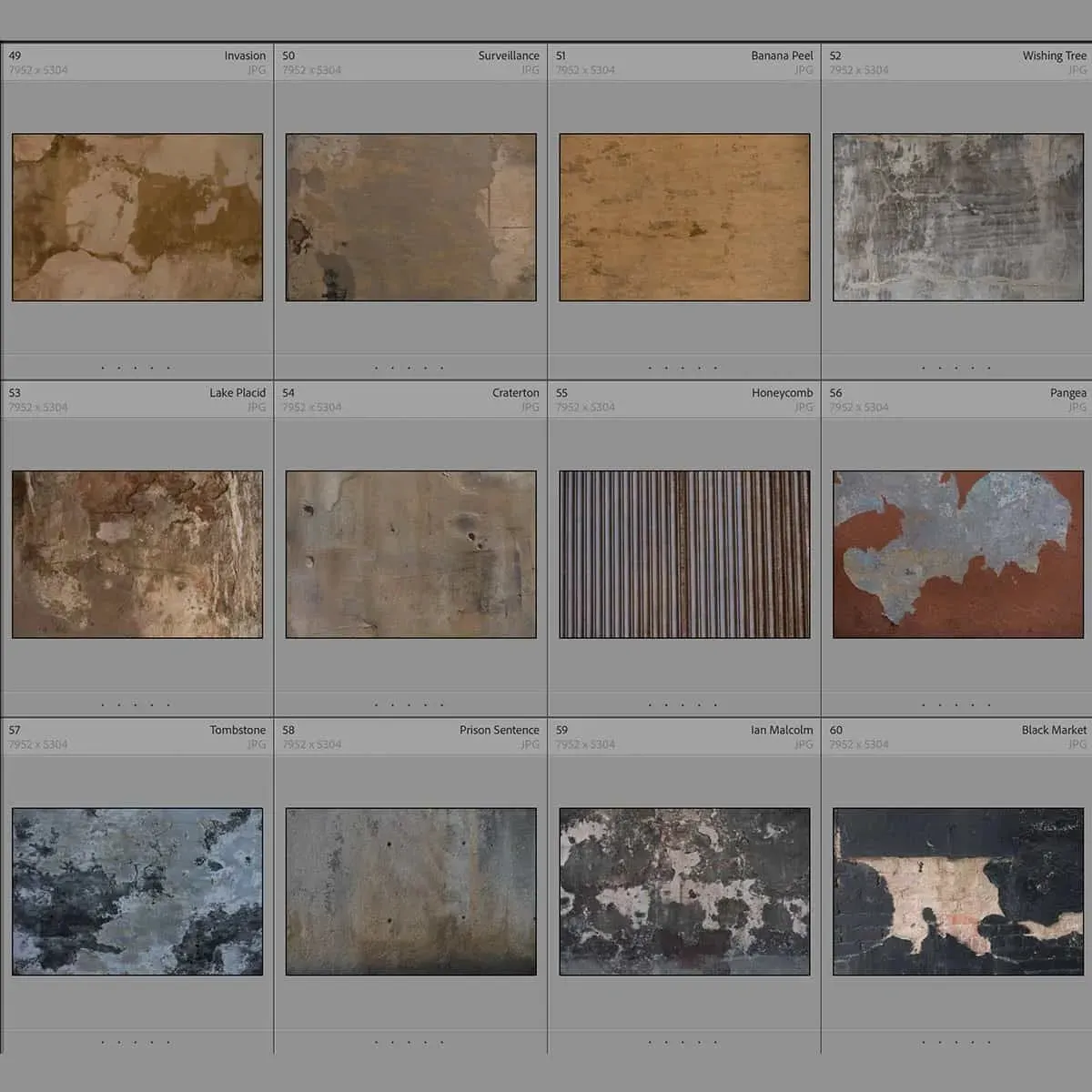
Task: Open the Ian Malcolm texture thumbnail
Action: point(684,892)
